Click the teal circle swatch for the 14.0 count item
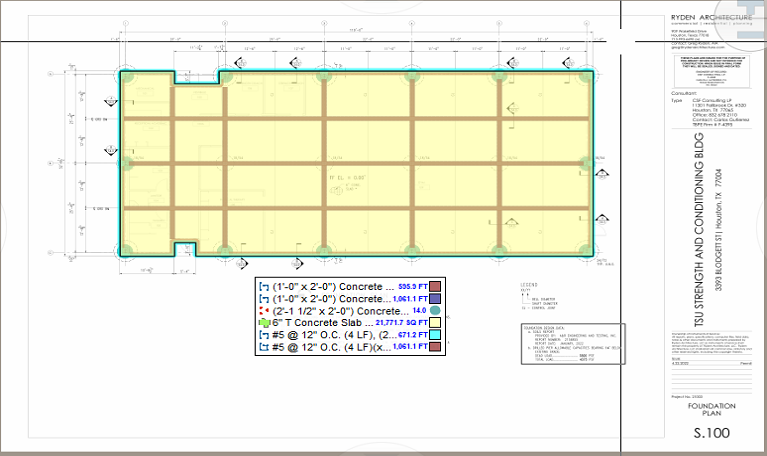This screenshot has width=767, height=456. 435,311
